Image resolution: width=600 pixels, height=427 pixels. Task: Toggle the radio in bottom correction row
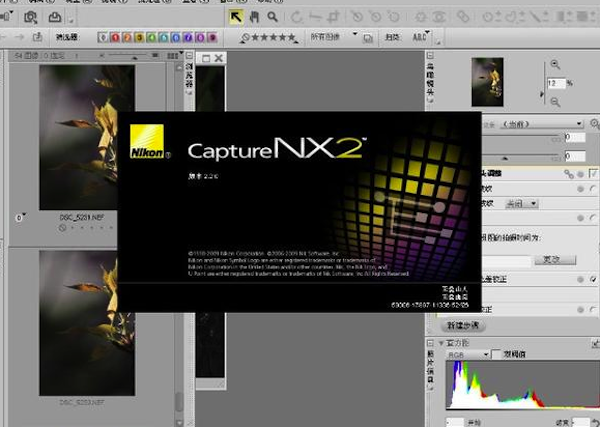coord(593,310)
